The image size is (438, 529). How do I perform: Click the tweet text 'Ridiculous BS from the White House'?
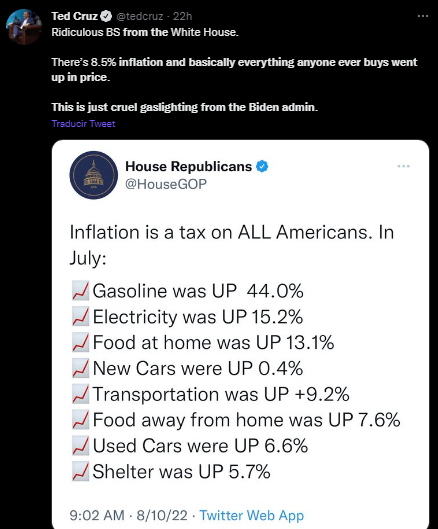145,32
